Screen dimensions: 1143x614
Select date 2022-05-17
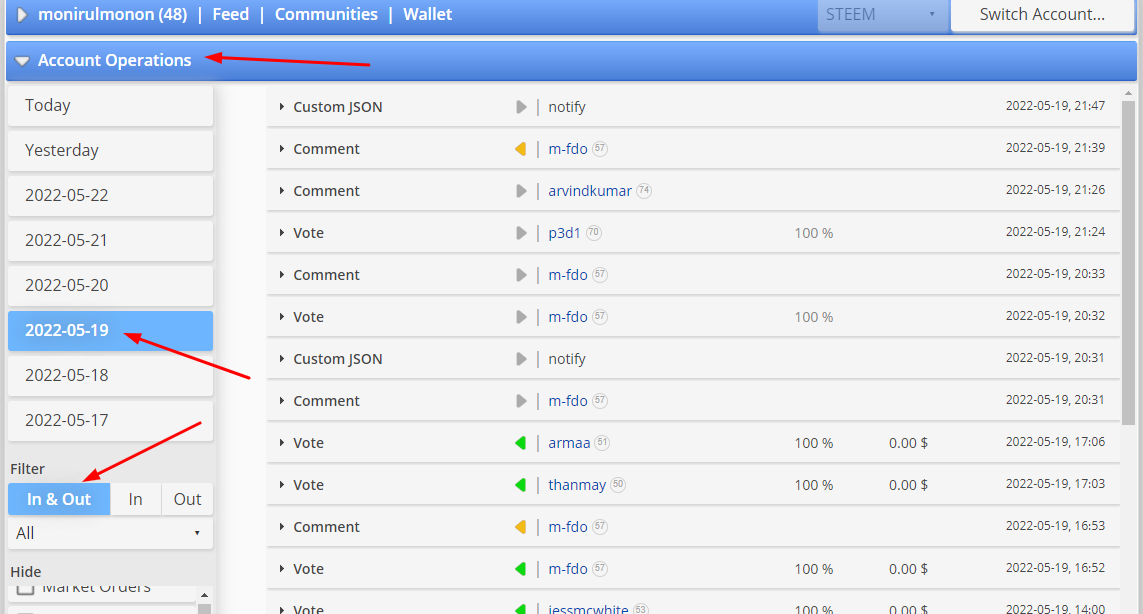(110, 421)
